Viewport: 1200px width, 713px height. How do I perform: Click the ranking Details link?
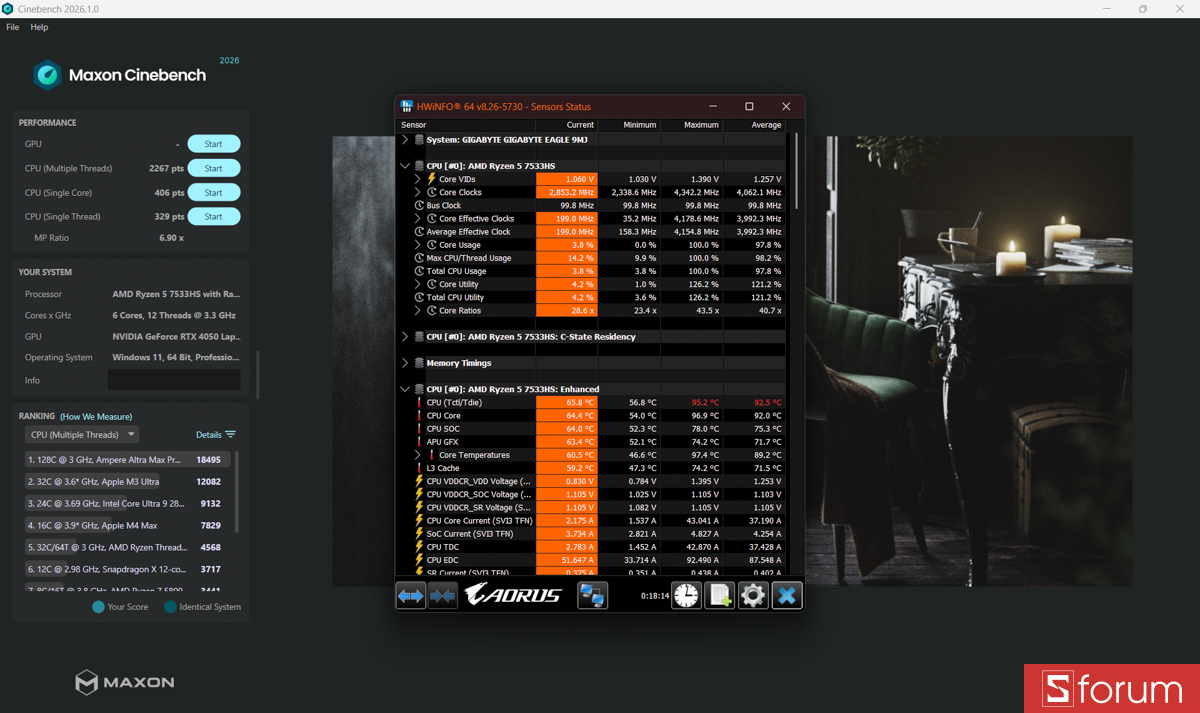tap(208, 435)
